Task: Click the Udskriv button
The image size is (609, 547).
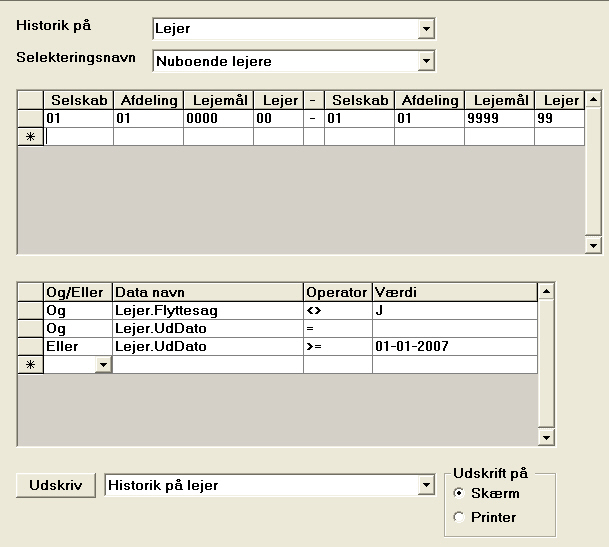Action: pyautogui.click(x=56, y=486)
